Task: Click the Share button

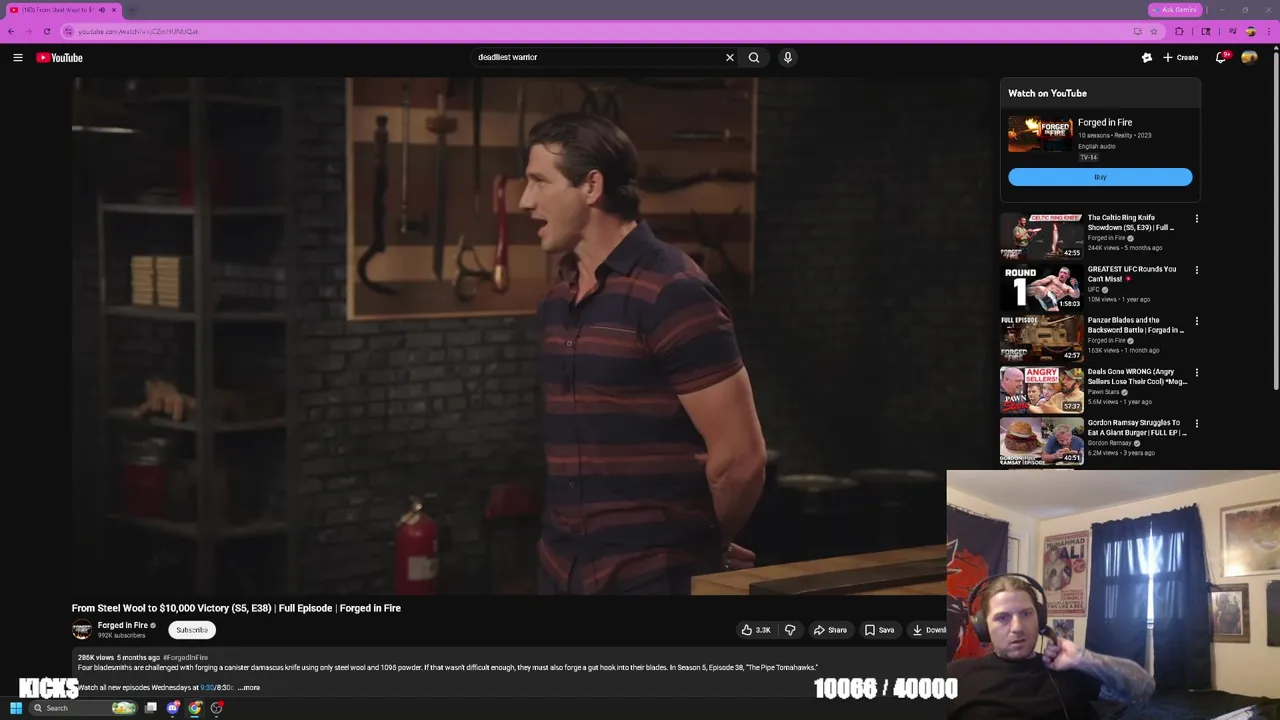Action: (830, 630)
